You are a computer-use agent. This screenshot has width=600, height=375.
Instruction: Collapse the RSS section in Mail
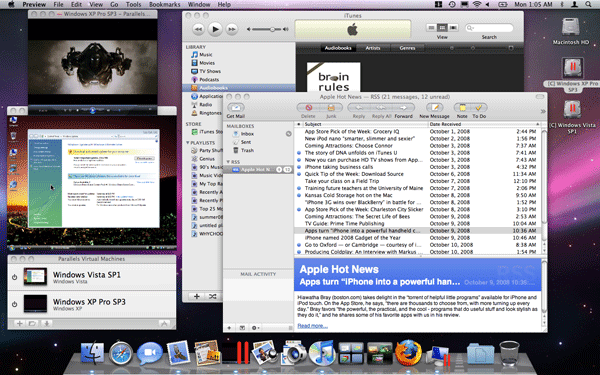[x=228, y=162]
